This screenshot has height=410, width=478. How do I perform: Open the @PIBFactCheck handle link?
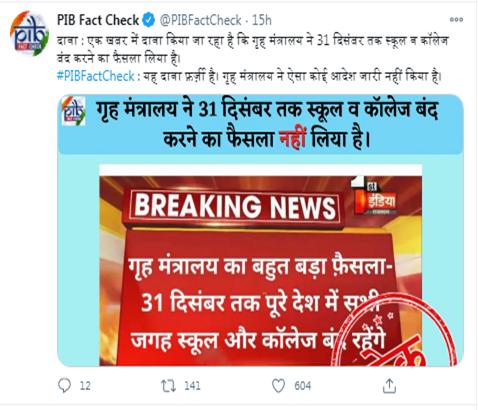click(200, 20)
